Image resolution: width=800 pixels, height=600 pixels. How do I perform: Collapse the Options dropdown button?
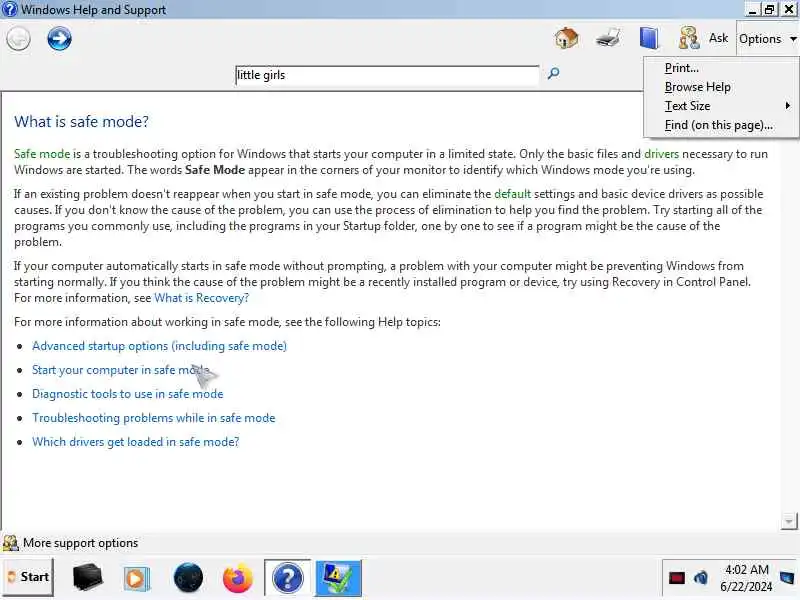pyautogui.click(x=767, y=39)
